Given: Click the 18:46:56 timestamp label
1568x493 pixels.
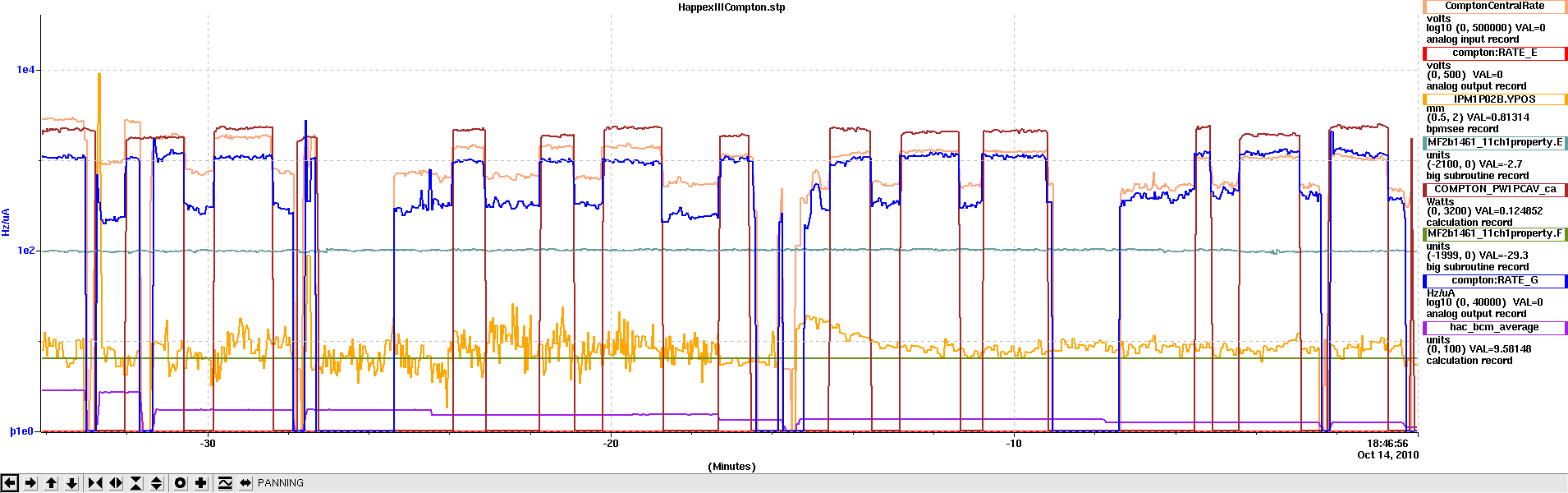Looking at the screenshot, I should pos(1387,444).
